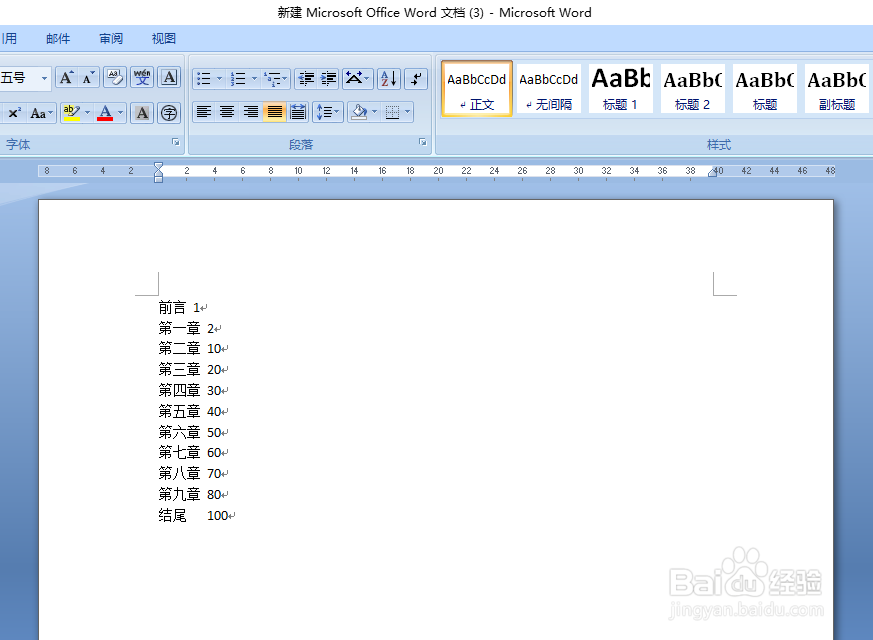
Task: Click the line 第二章 10
Action: point(193,349)
